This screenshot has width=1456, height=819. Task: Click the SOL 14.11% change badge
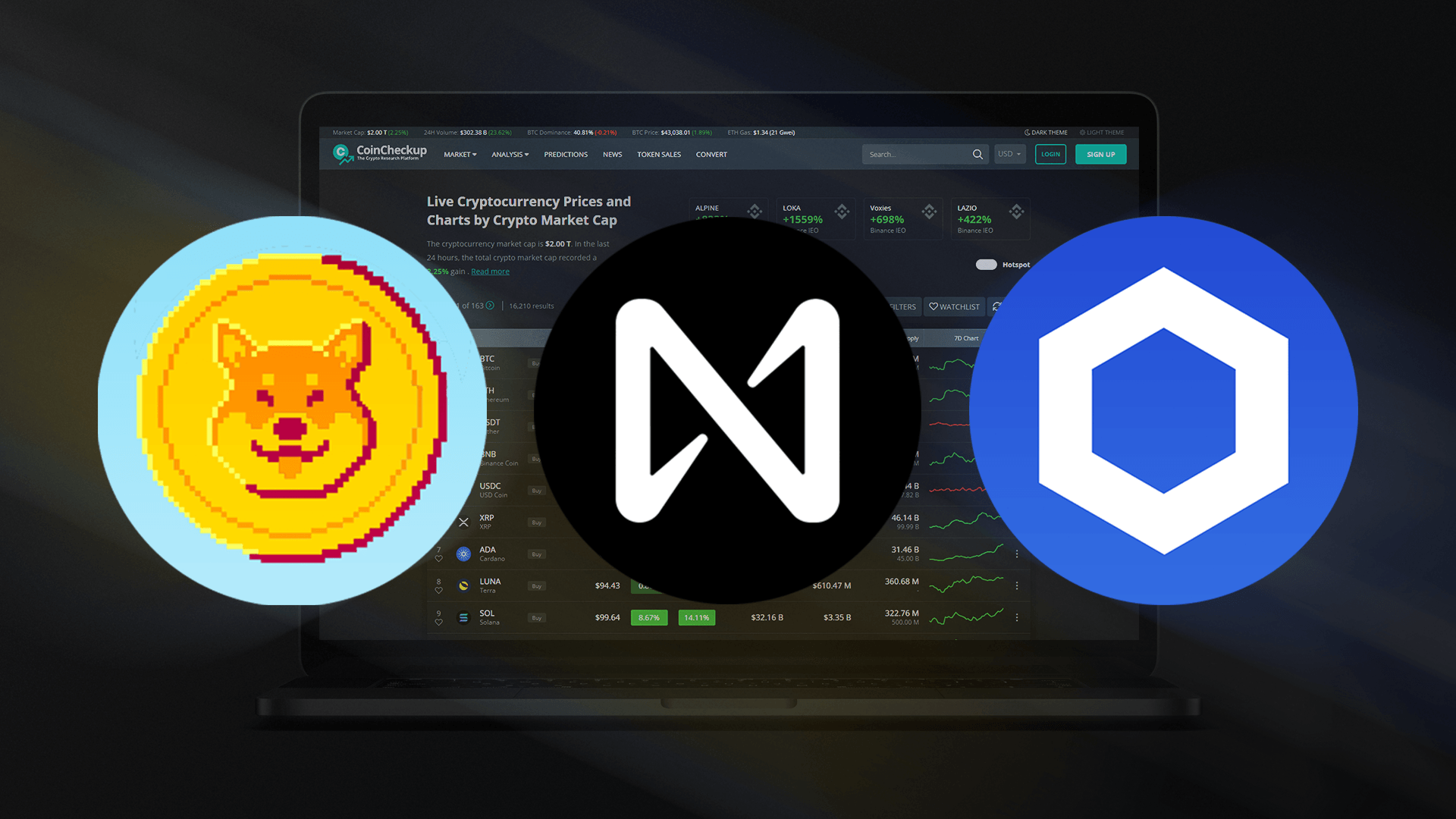[x=696, y=617]
